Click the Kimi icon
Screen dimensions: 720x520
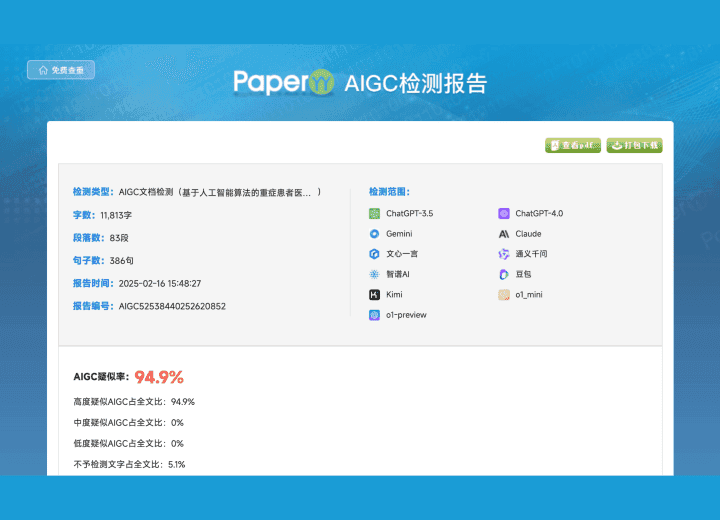tap(374, 294)
